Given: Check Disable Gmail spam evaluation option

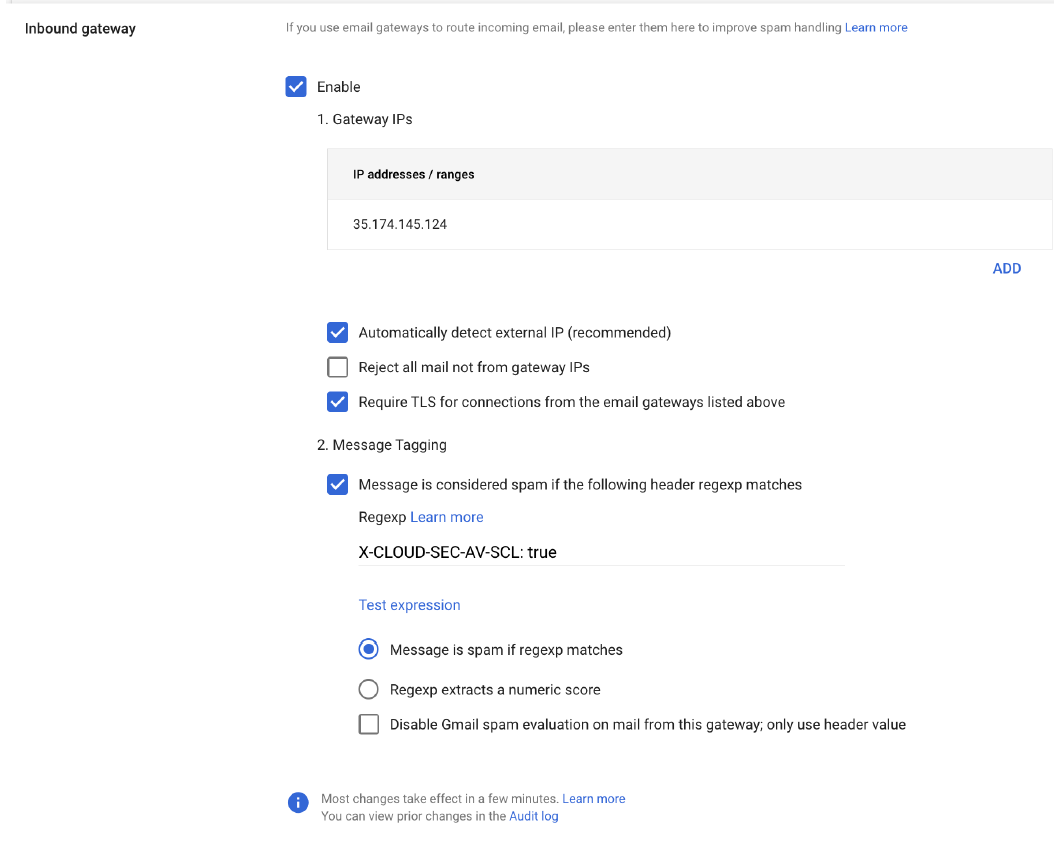Looking at the screenshot, I should pos(369,724).
